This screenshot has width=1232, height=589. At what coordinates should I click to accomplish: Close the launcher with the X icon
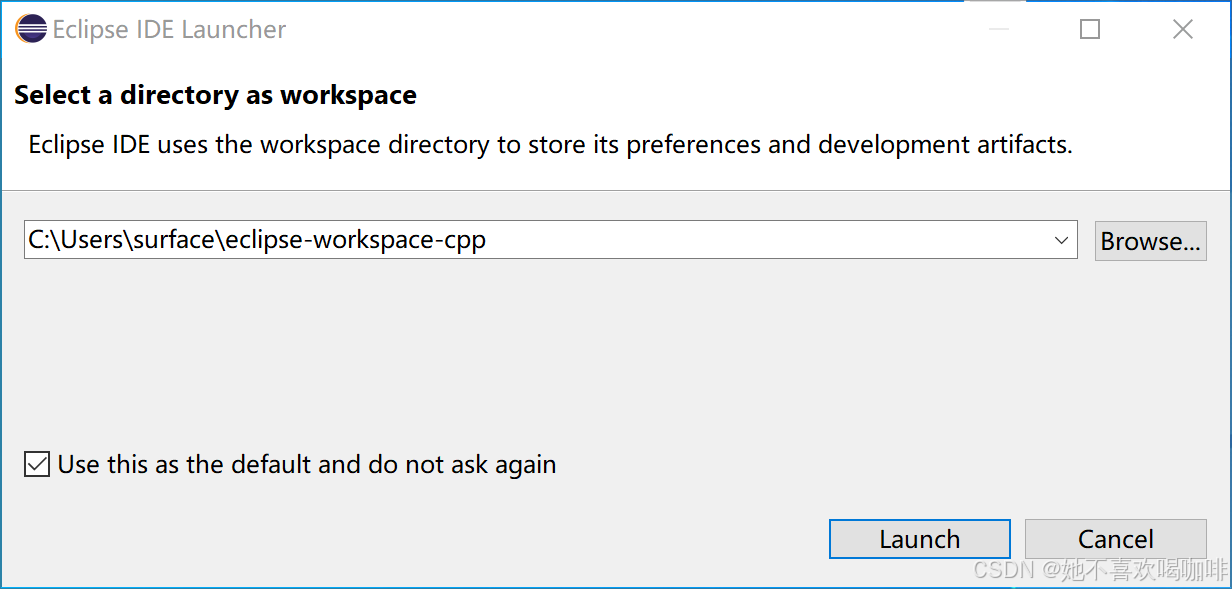tap(1182, 30)
